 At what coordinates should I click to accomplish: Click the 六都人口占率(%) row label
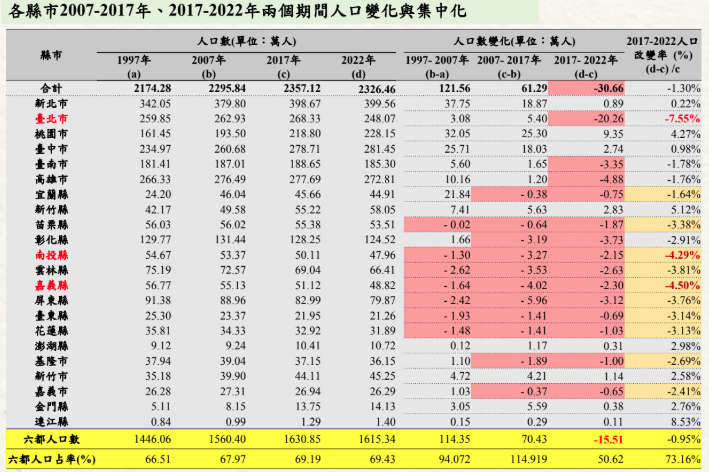click(51, 459)
